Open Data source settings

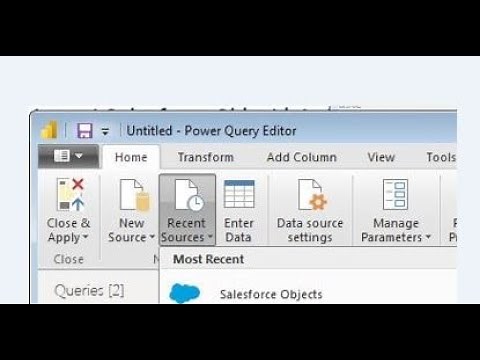(x=310, y=210)
